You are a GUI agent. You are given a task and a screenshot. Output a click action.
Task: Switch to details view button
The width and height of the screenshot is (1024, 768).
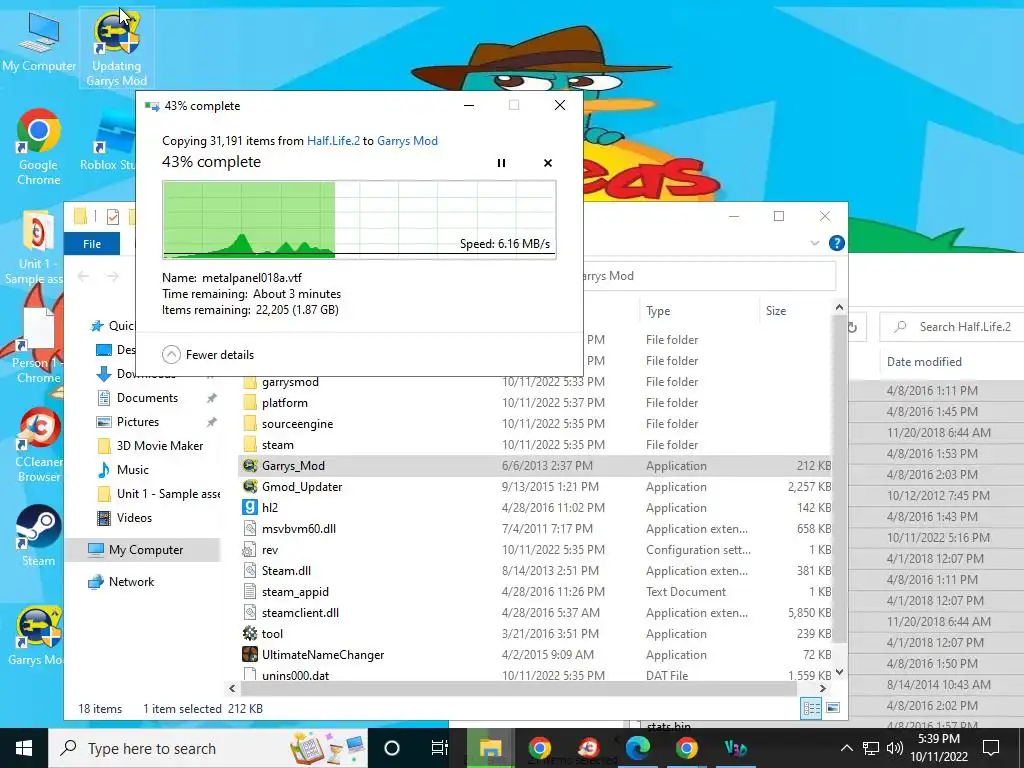tap(811, 708)
